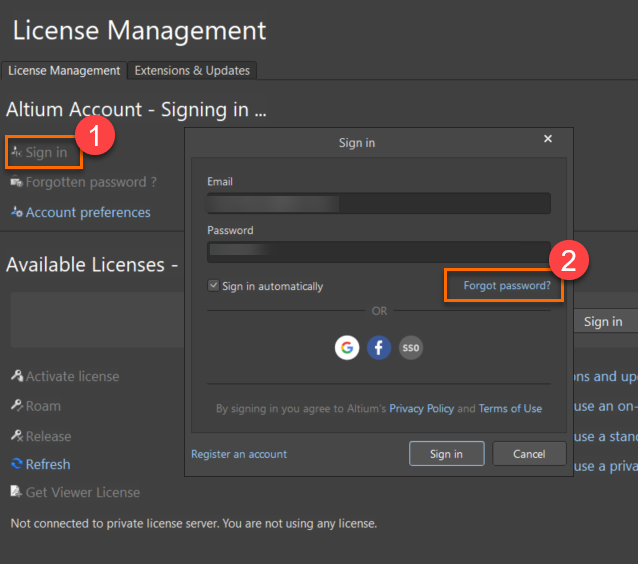Open the Forgot password? link

coord(507,286)
